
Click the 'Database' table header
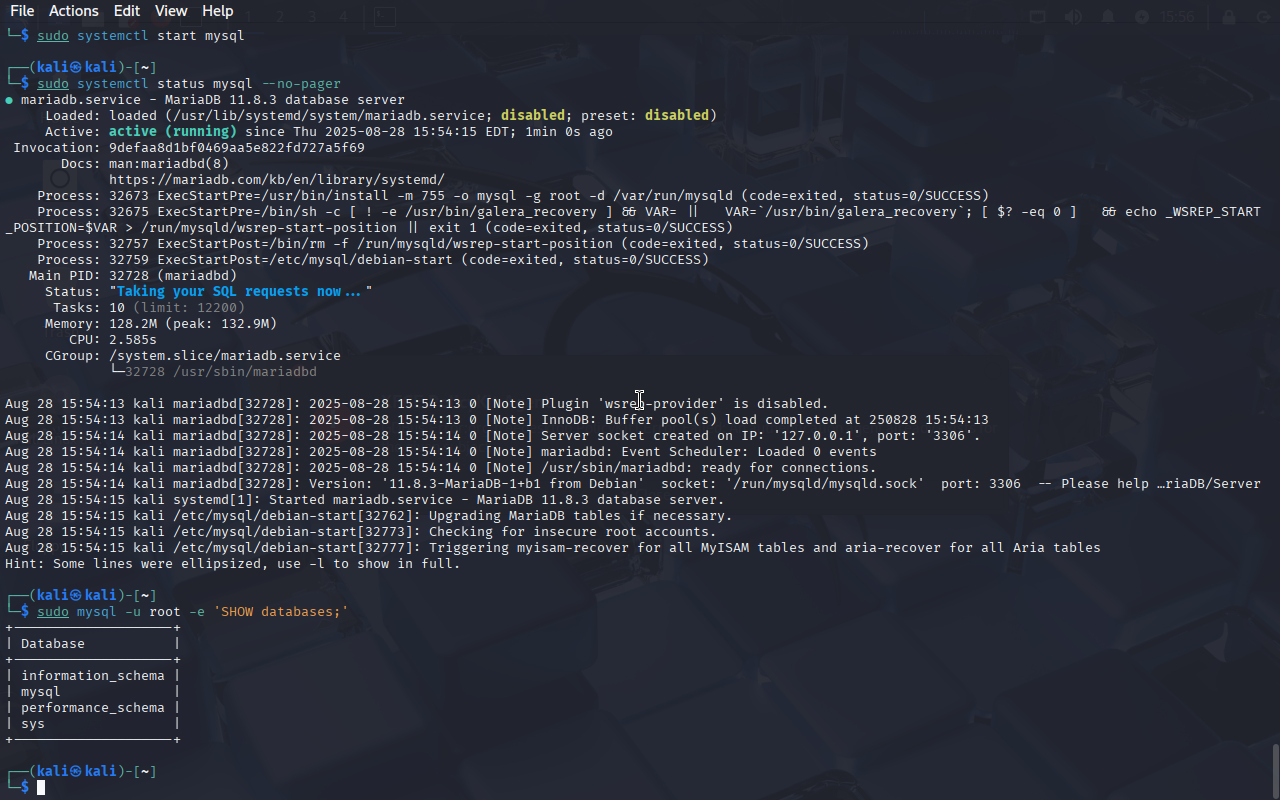[x=53, y=643]
